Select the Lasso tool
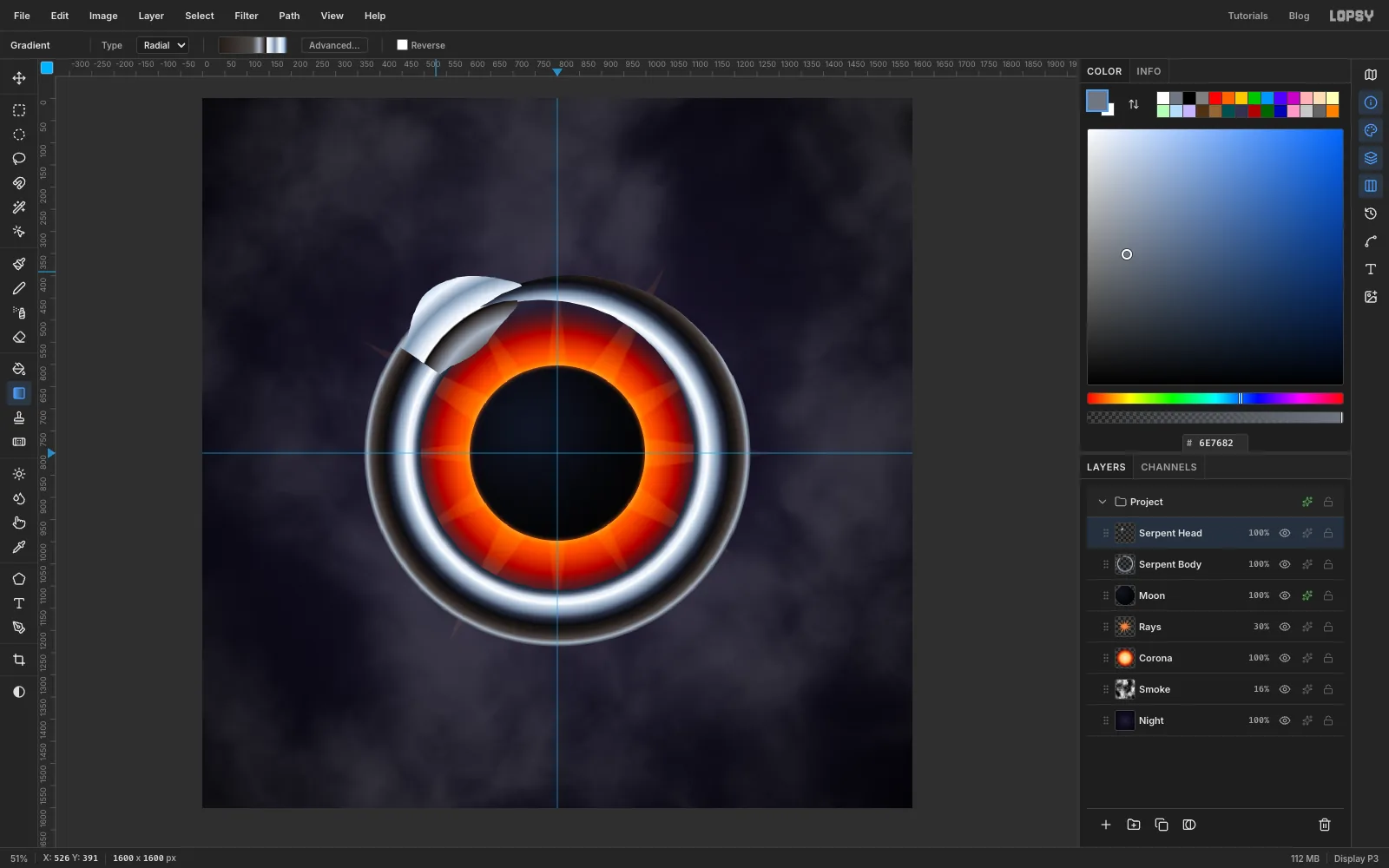The height and width of the screenshot is (868, 1389). (19, 159)
